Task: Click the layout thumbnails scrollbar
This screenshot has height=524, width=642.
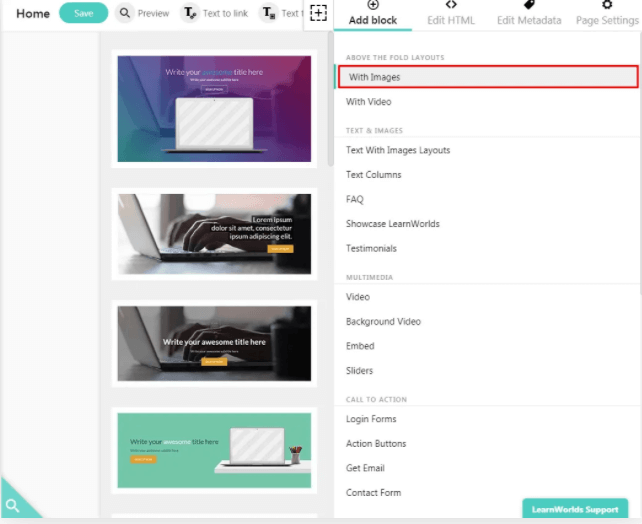Action: tap(330, 99)
